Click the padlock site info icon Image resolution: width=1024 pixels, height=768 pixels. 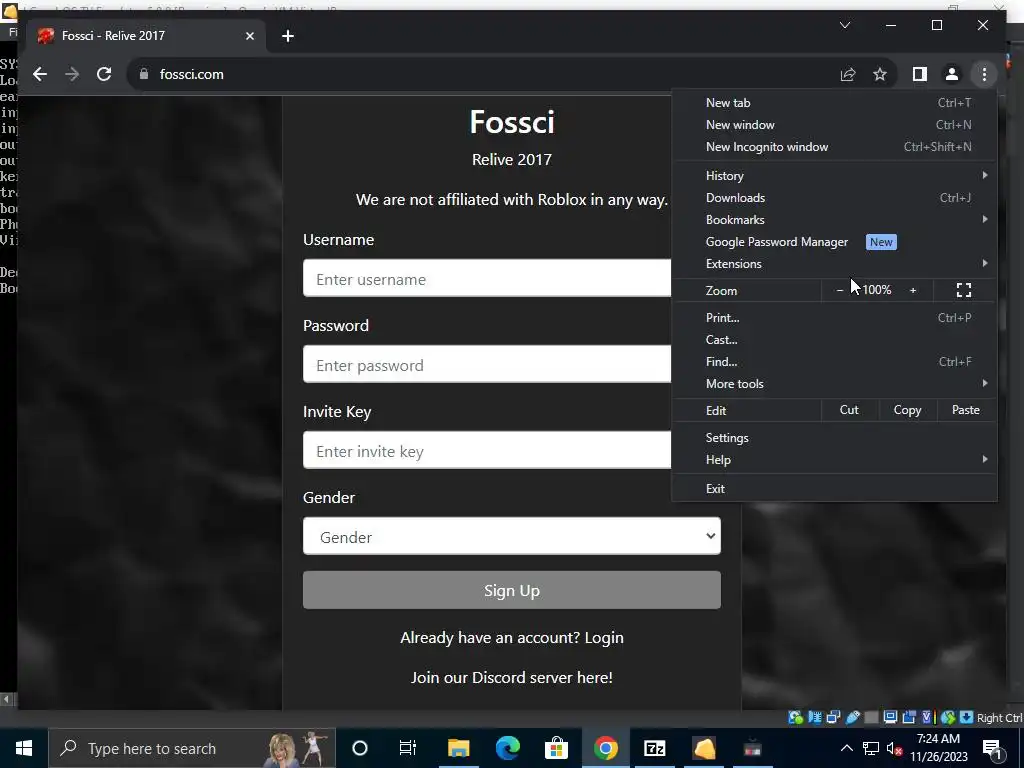click(x=144, y=74)
